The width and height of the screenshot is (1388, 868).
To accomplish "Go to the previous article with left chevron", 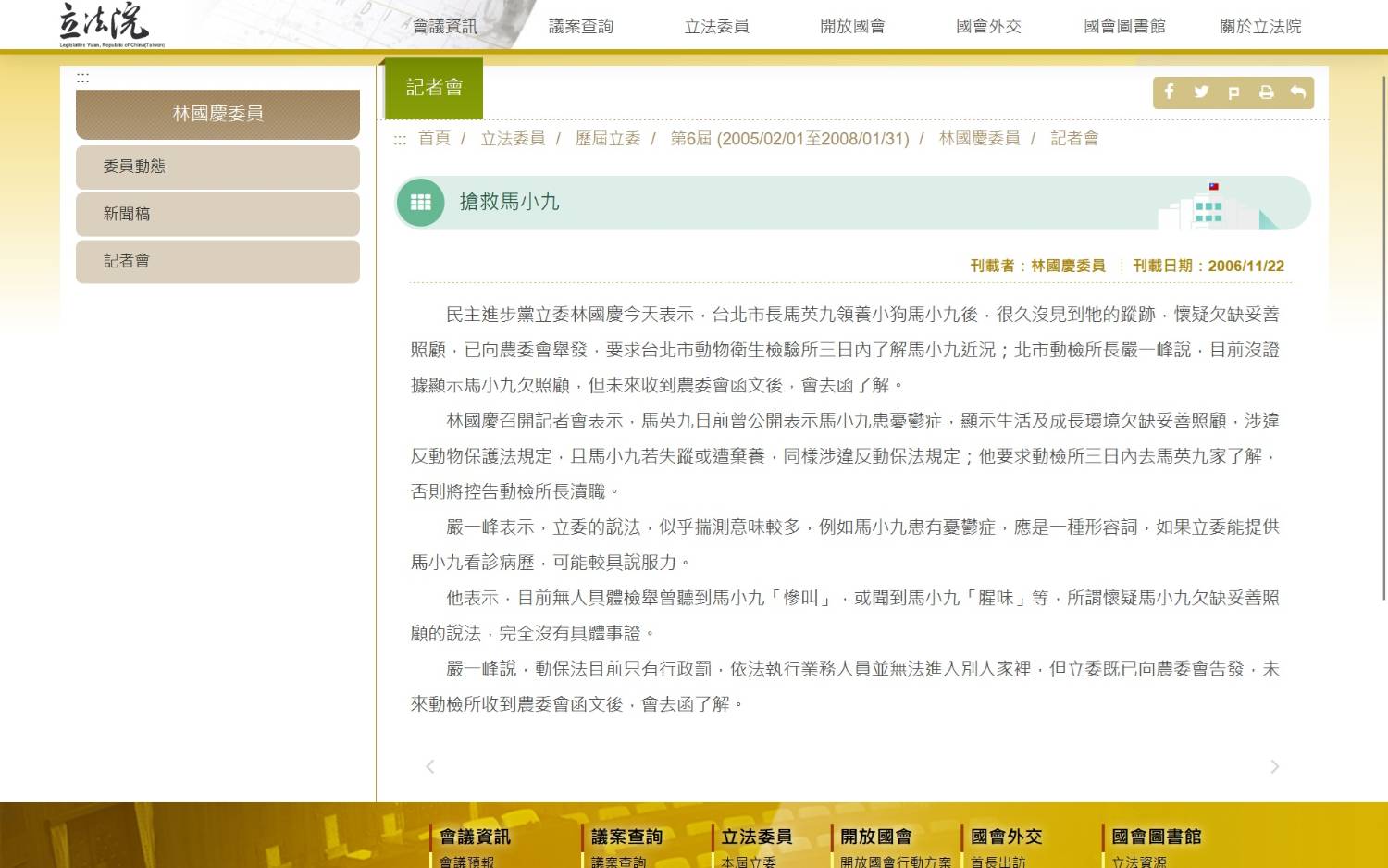I will click(x=429, y=766).
